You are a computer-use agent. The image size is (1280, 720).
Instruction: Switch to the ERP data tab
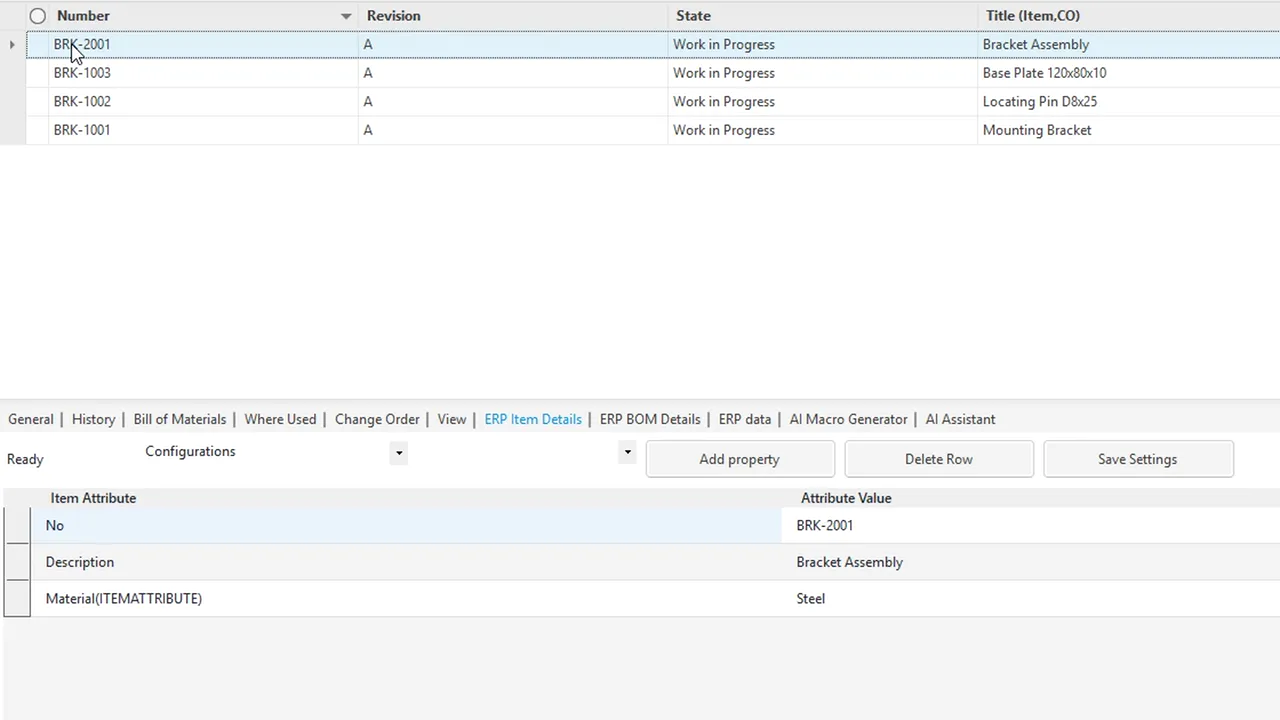745,419
